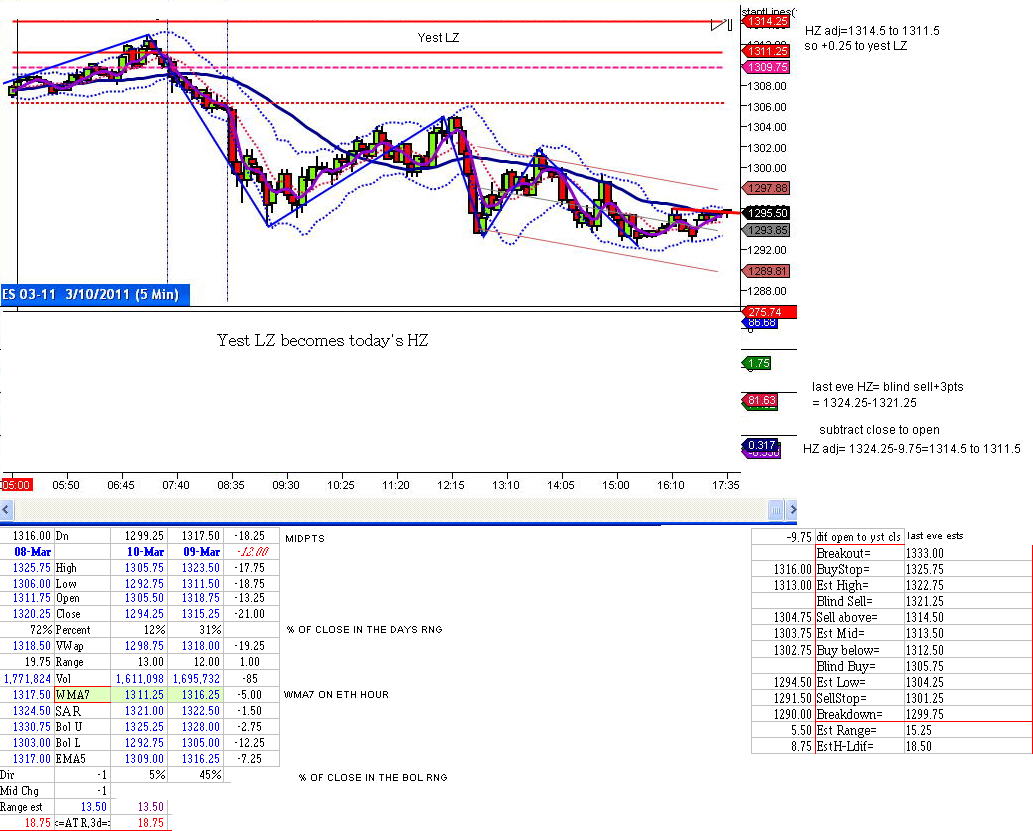Select the gray 1293.85 price tag
The width and height of the screenshot is (1033, 831).
(x=766, y=230)
